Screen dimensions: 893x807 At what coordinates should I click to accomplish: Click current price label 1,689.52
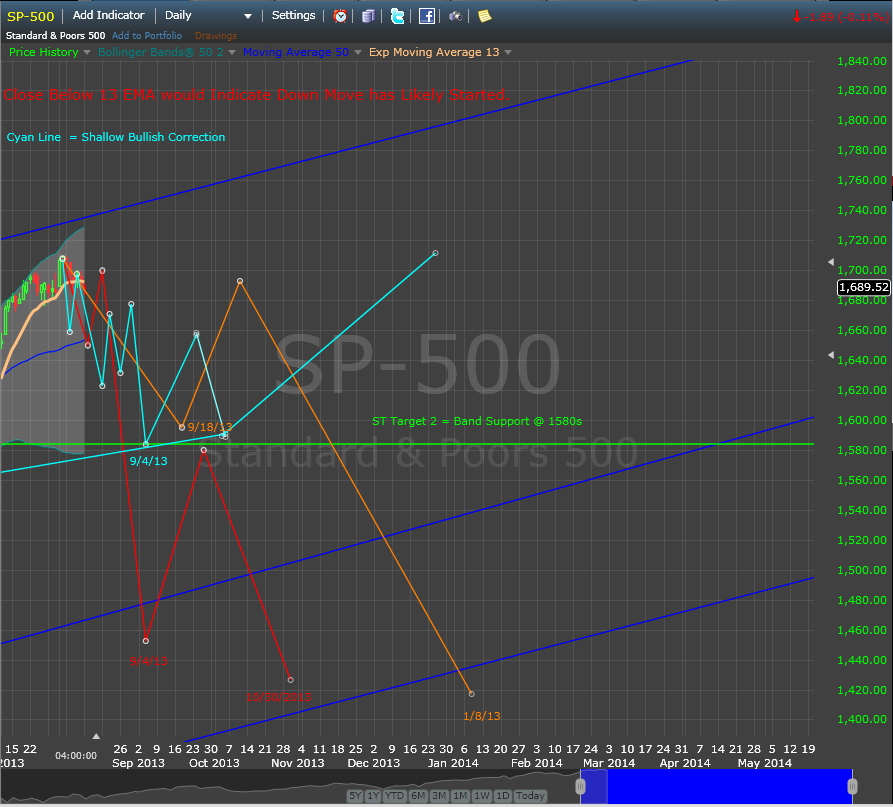coord(863,287)
